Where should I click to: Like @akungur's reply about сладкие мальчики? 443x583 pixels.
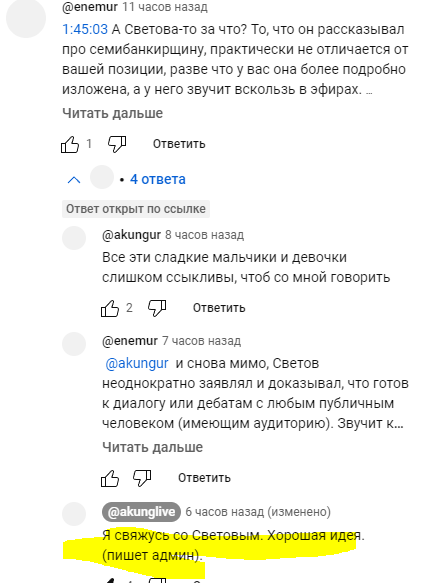pyautogui.click(x=110, y=308)
